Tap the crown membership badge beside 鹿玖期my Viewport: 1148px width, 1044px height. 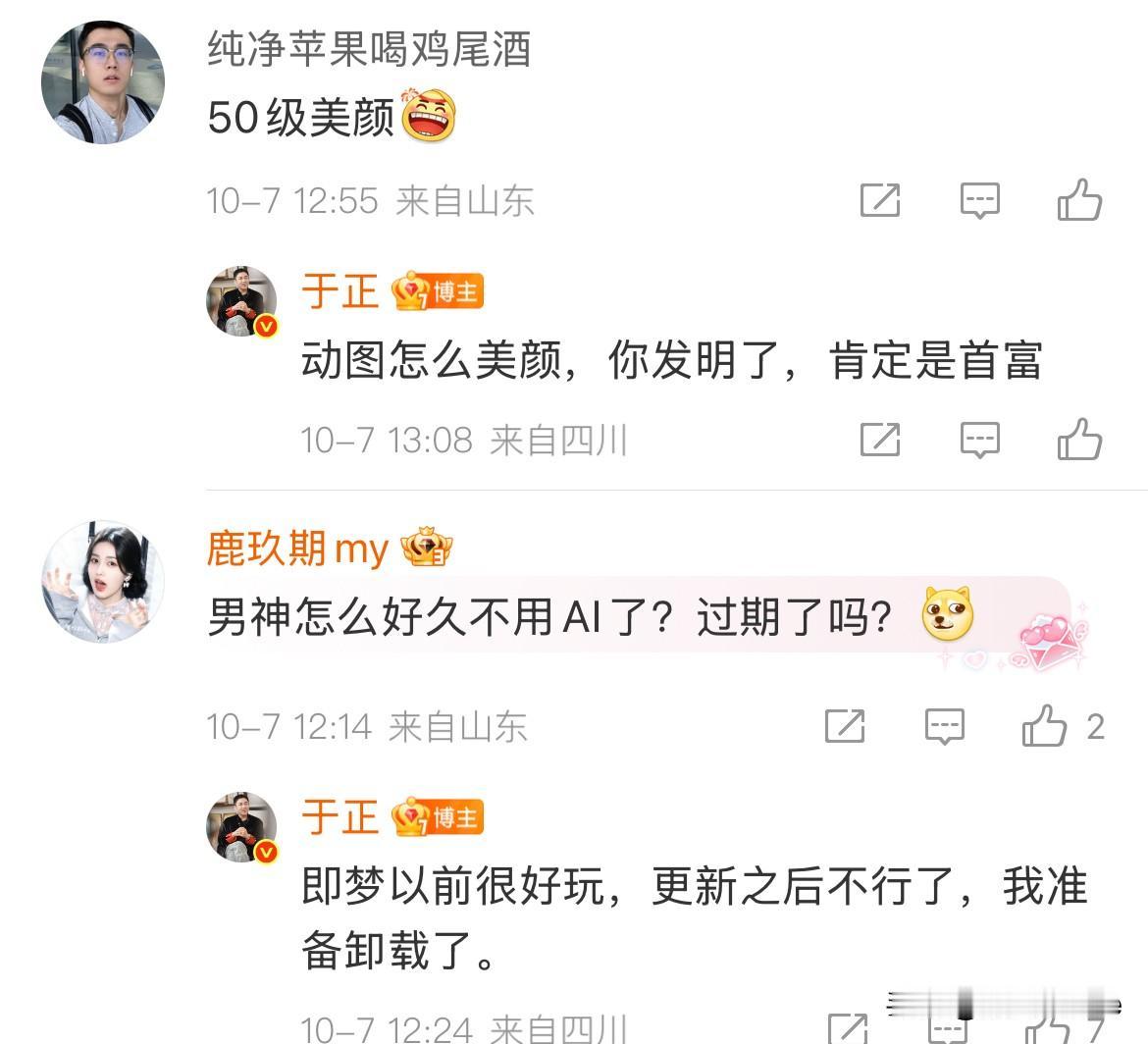click(426, 547)
